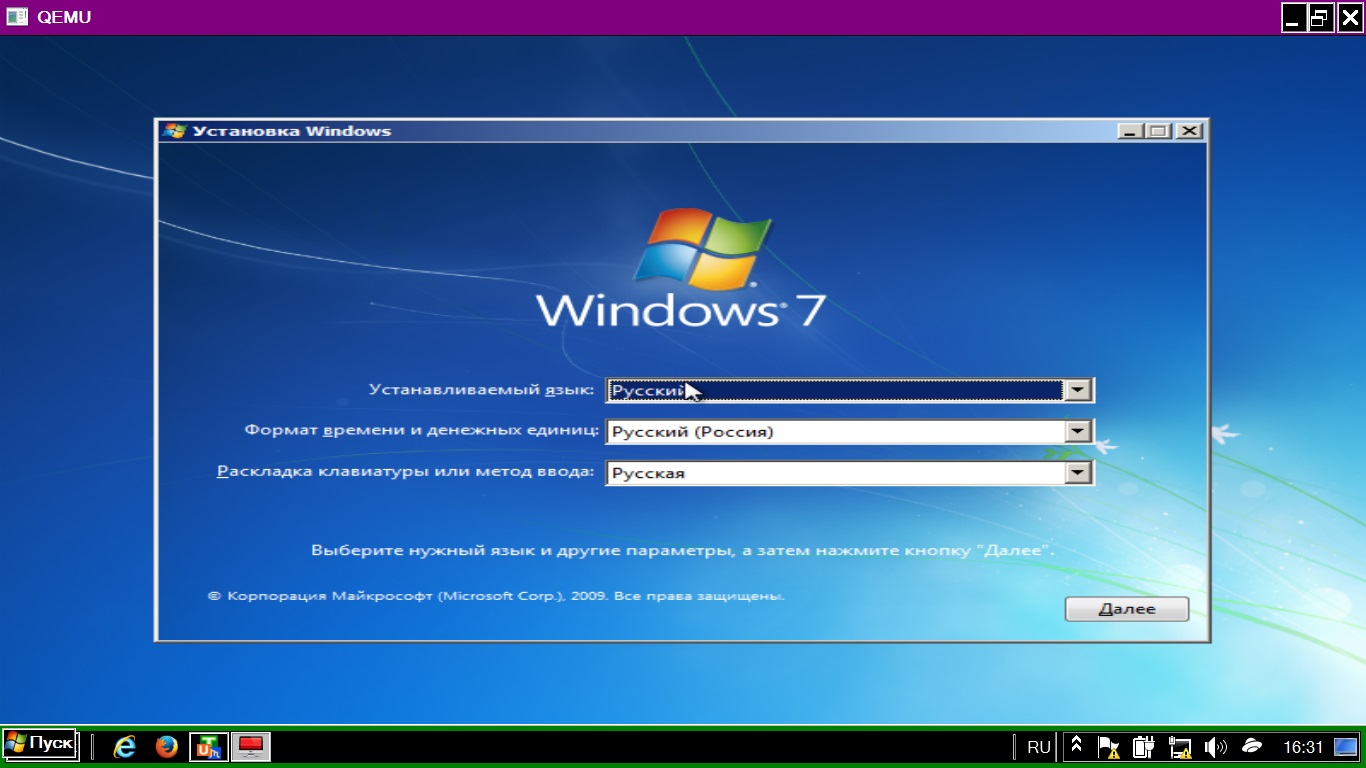This screenshot has width=1366, height=768.
Task: Click the Корпорация Майкрософт copyright text
Action: [x=496, y=595]
